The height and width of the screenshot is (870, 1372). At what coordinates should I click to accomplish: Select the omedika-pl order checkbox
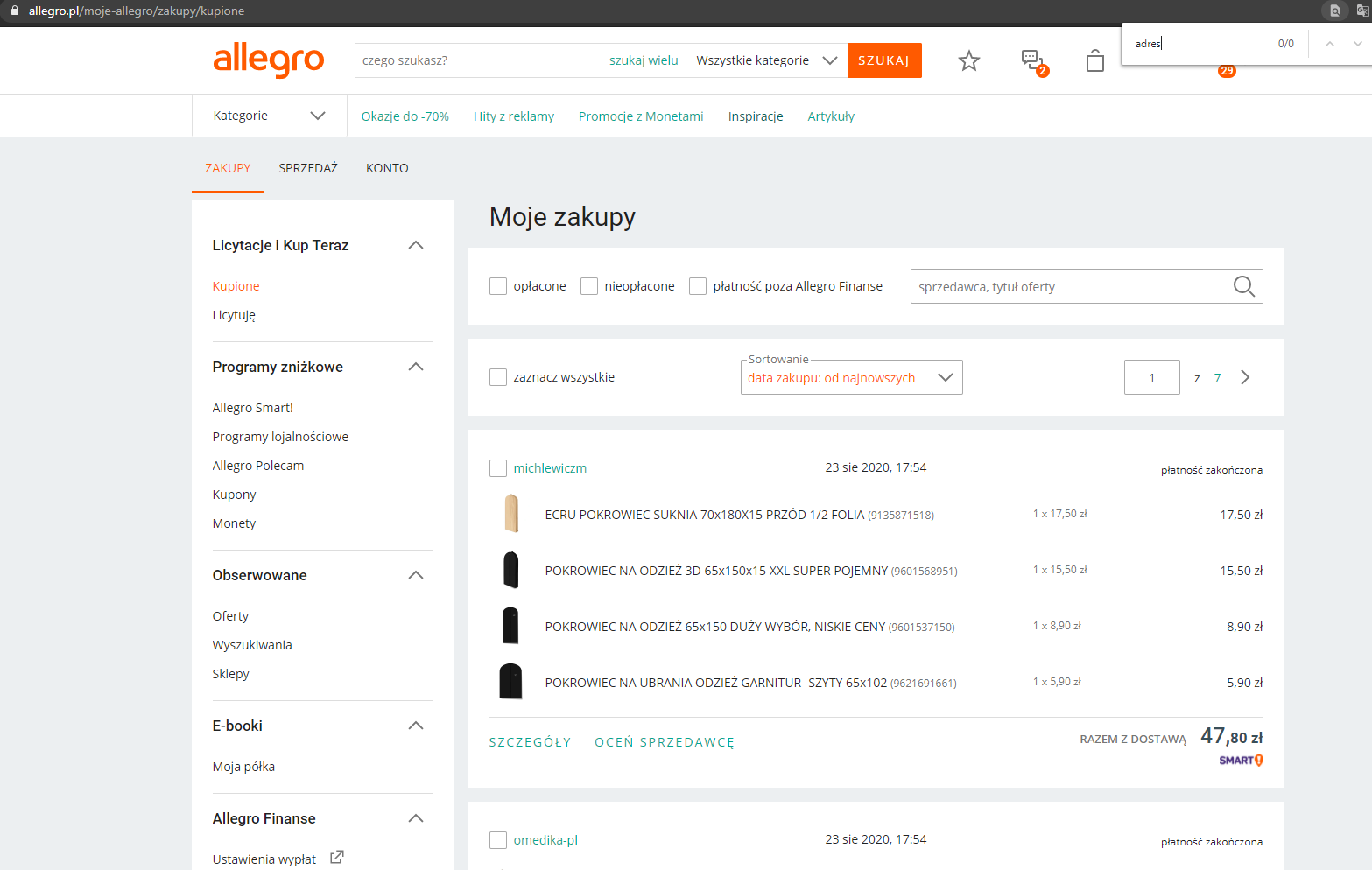click(498, 840)
